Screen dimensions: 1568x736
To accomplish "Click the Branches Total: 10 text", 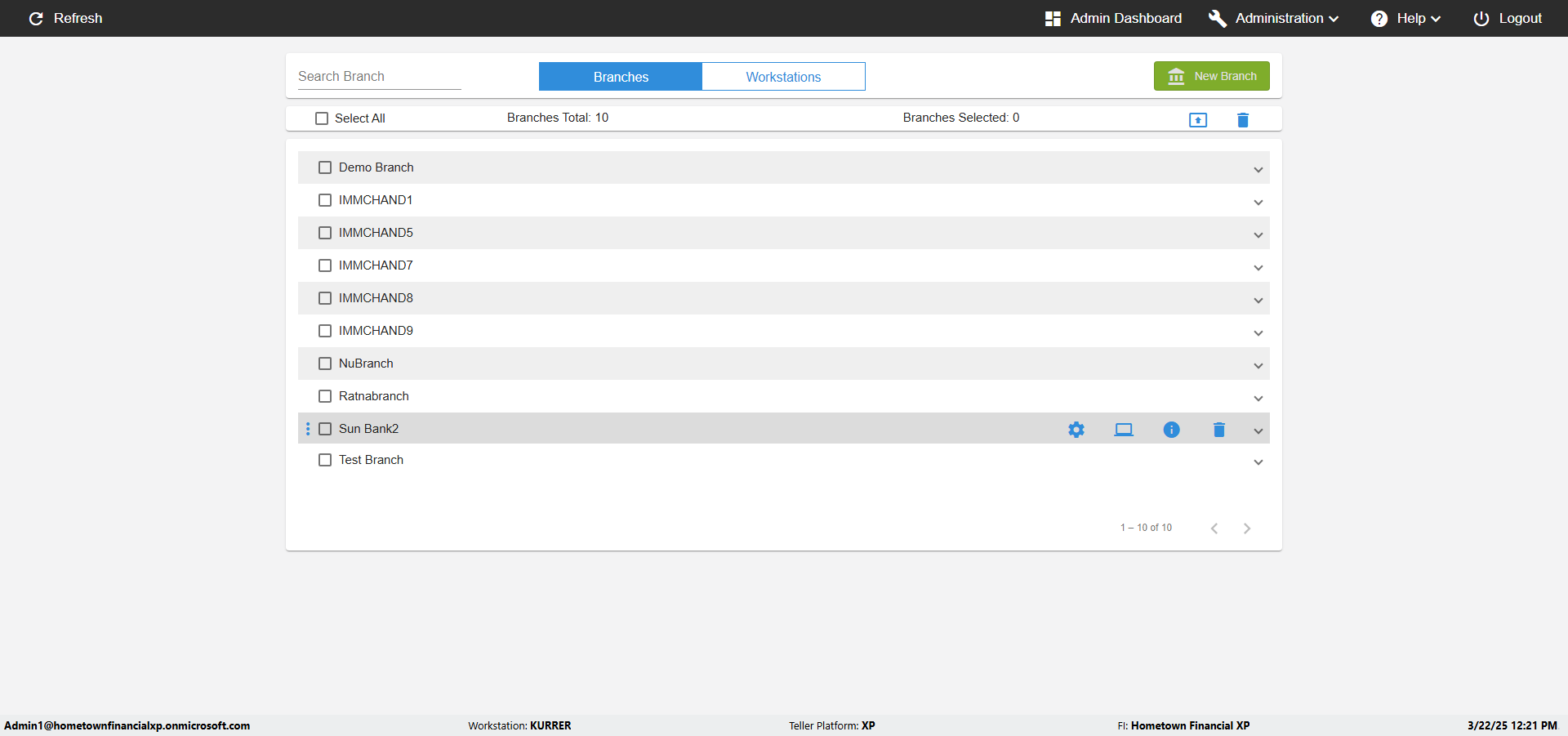I will (558, 118).
